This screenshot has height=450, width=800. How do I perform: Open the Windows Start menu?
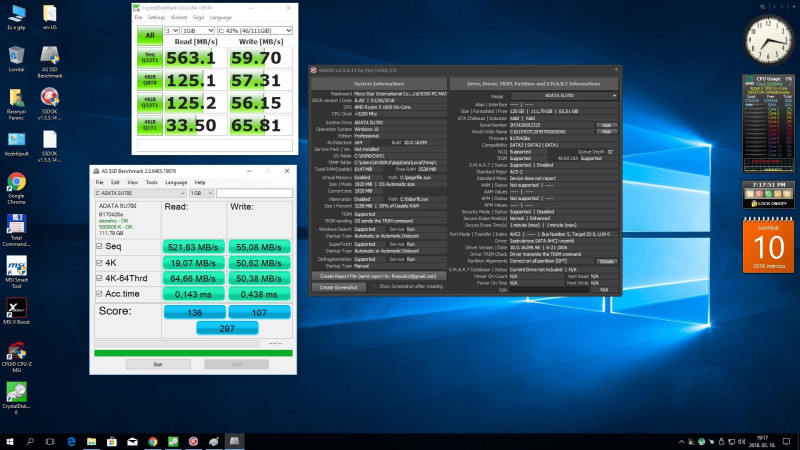coord(10,441)
